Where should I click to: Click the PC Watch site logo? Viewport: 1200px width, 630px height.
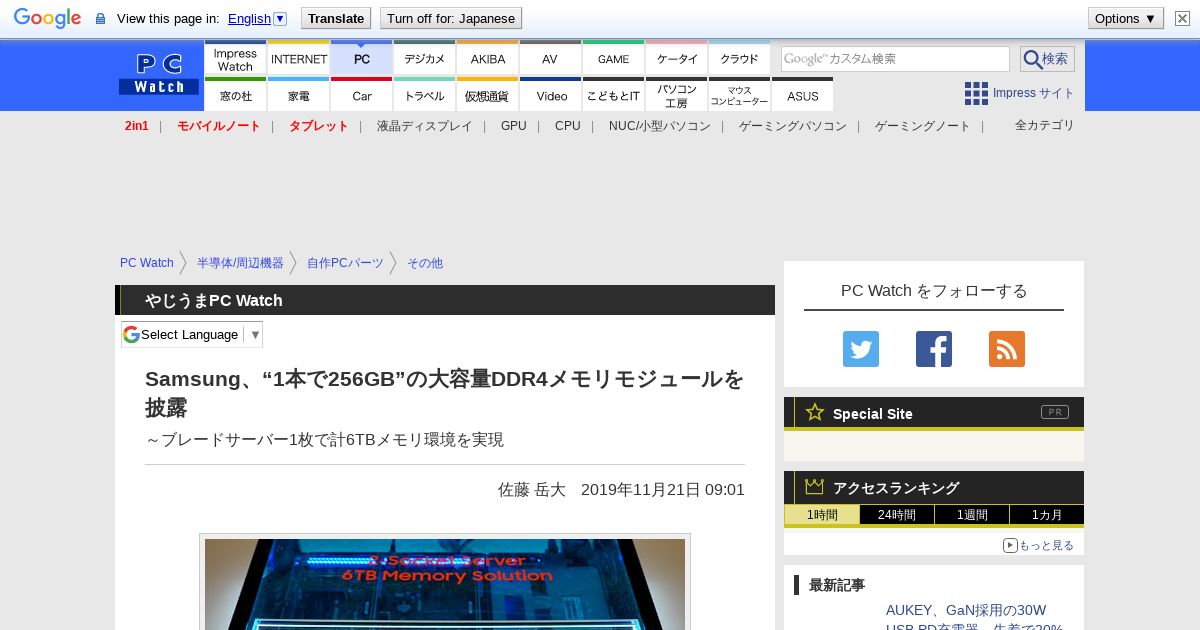(159, 75)
